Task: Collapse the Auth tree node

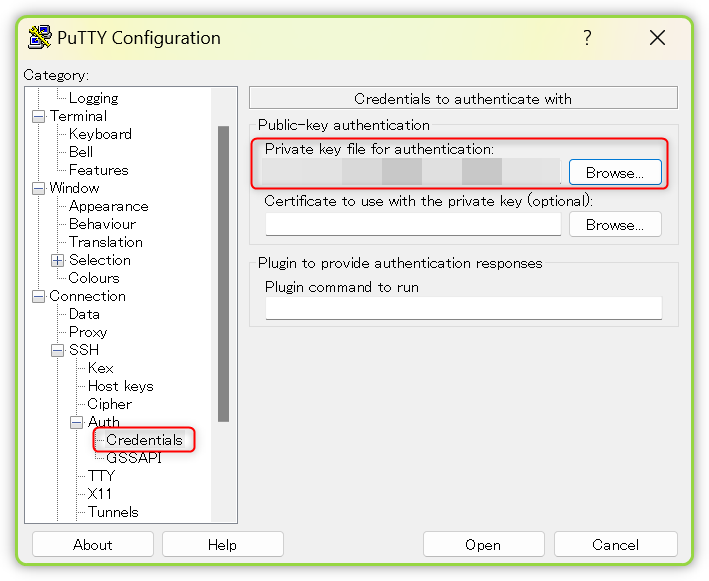Action: pyautogui.click(x=77, y=422)
